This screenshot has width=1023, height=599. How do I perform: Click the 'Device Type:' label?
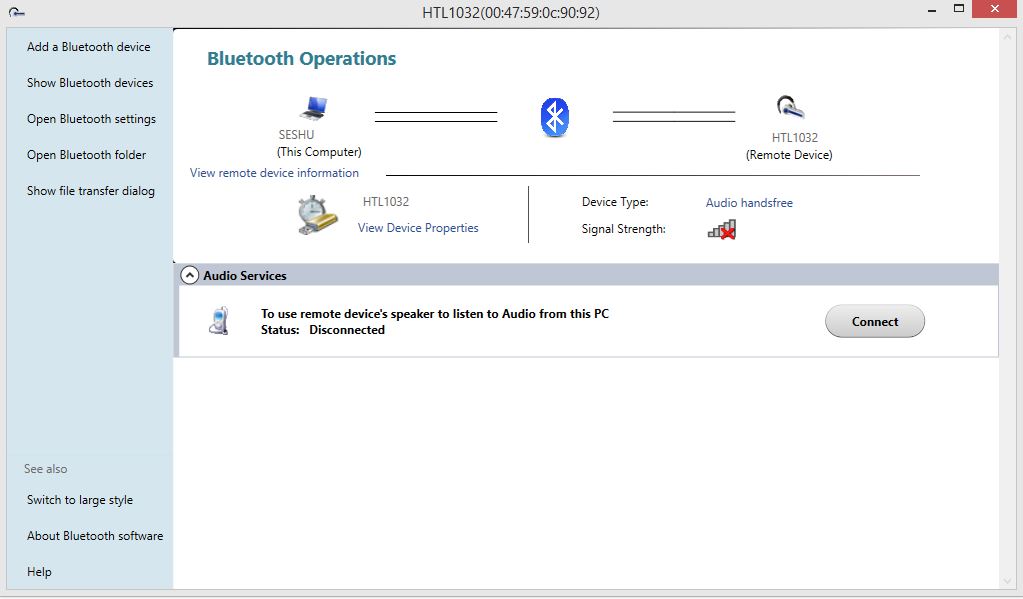click(615, 202)
